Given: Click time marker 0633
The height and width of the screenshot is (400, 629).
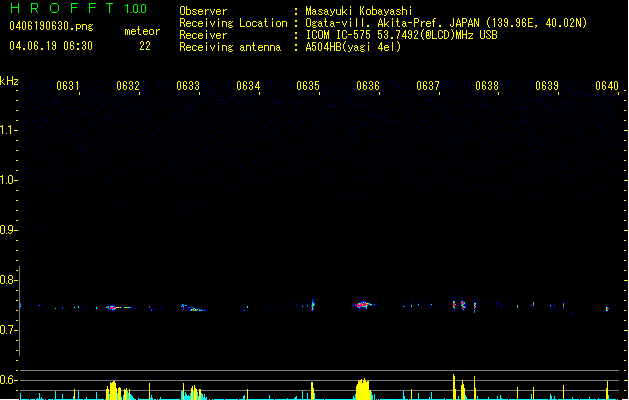Looking at the screenshot, I should [188, 86].
